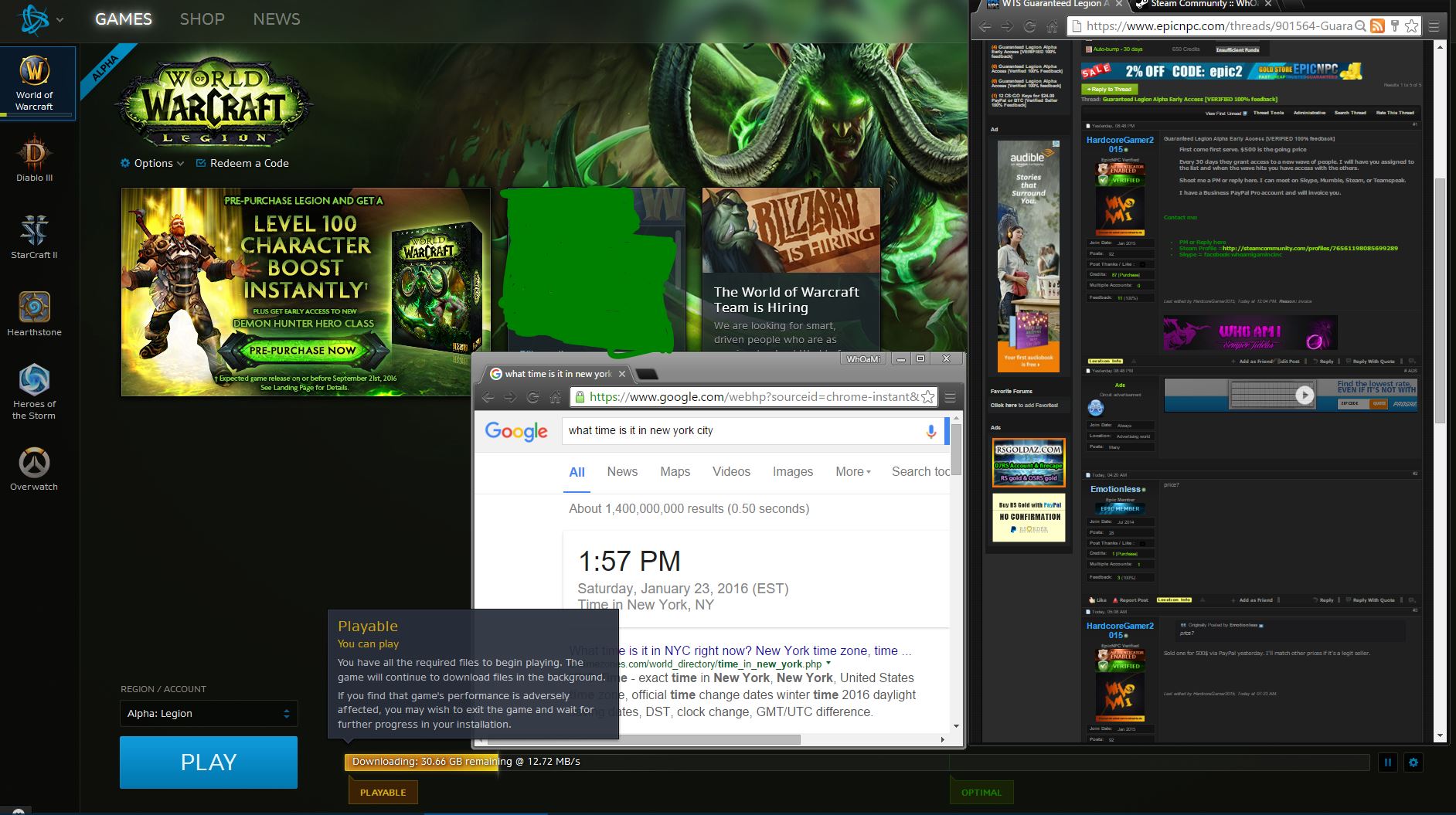Expand the Options dropdown under the WoW logo
The height and width of the screenshot is (815, 1456).
[x=152, y=163]
